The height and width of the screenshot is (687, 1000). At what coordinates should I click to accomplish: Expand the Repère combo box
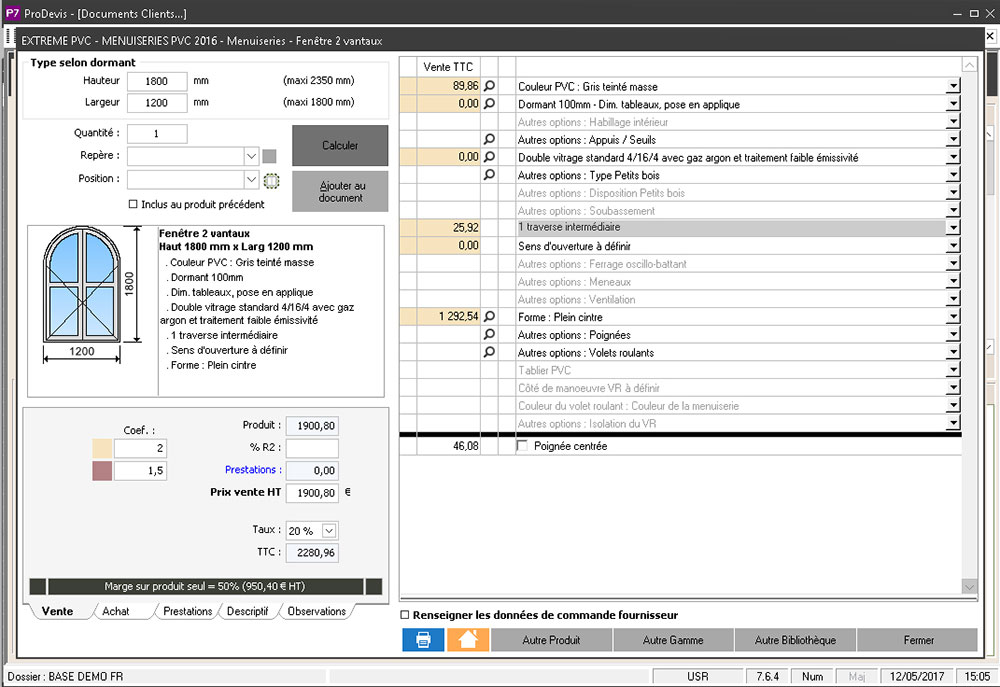coord(251,156)
